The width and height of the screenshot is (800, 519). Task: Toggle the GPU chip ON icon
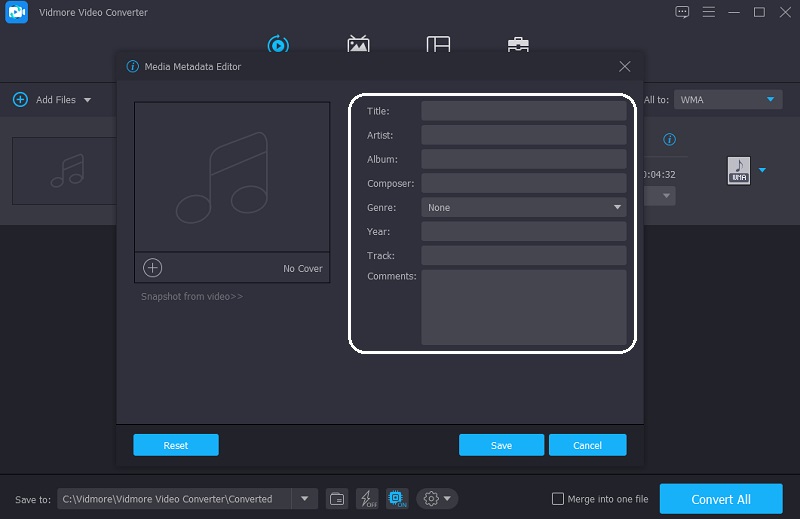pyautogui.click(x=395, y=498)
